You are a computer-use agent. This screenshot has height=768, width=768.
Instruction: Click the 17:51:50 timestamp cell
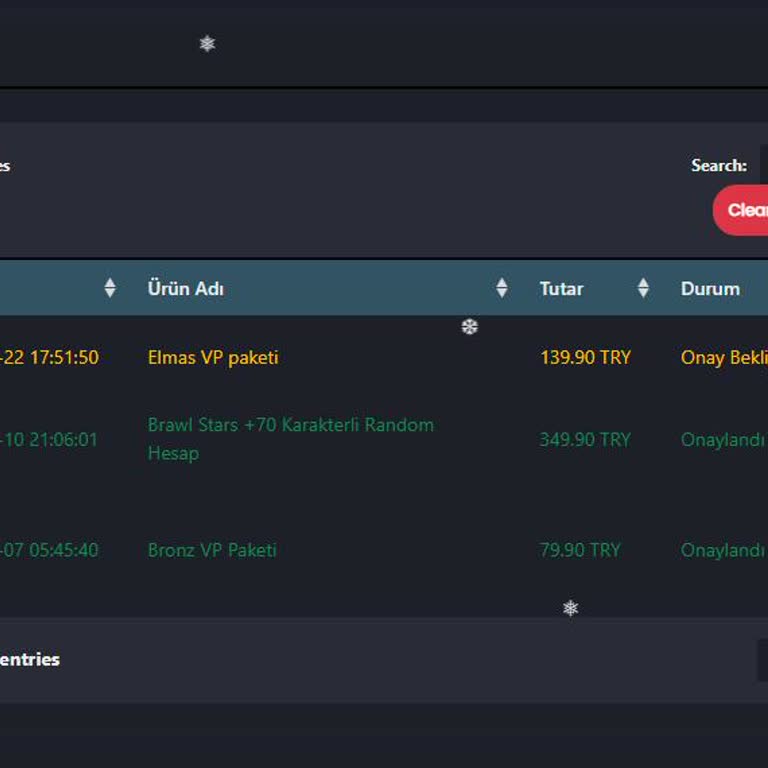pos(49,357)
